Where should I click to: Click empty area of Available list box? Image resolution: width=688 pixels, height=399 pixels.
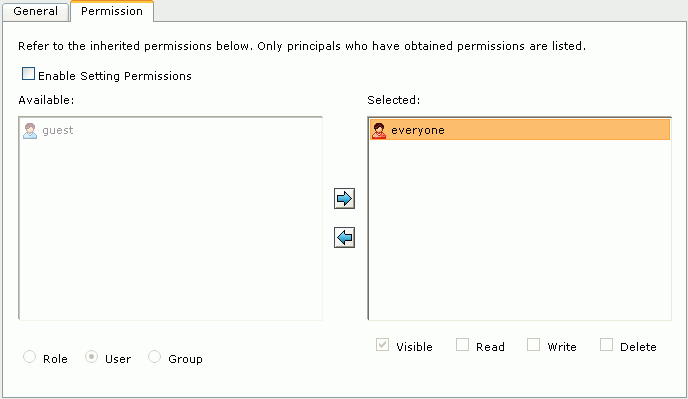tap(171, 228)
